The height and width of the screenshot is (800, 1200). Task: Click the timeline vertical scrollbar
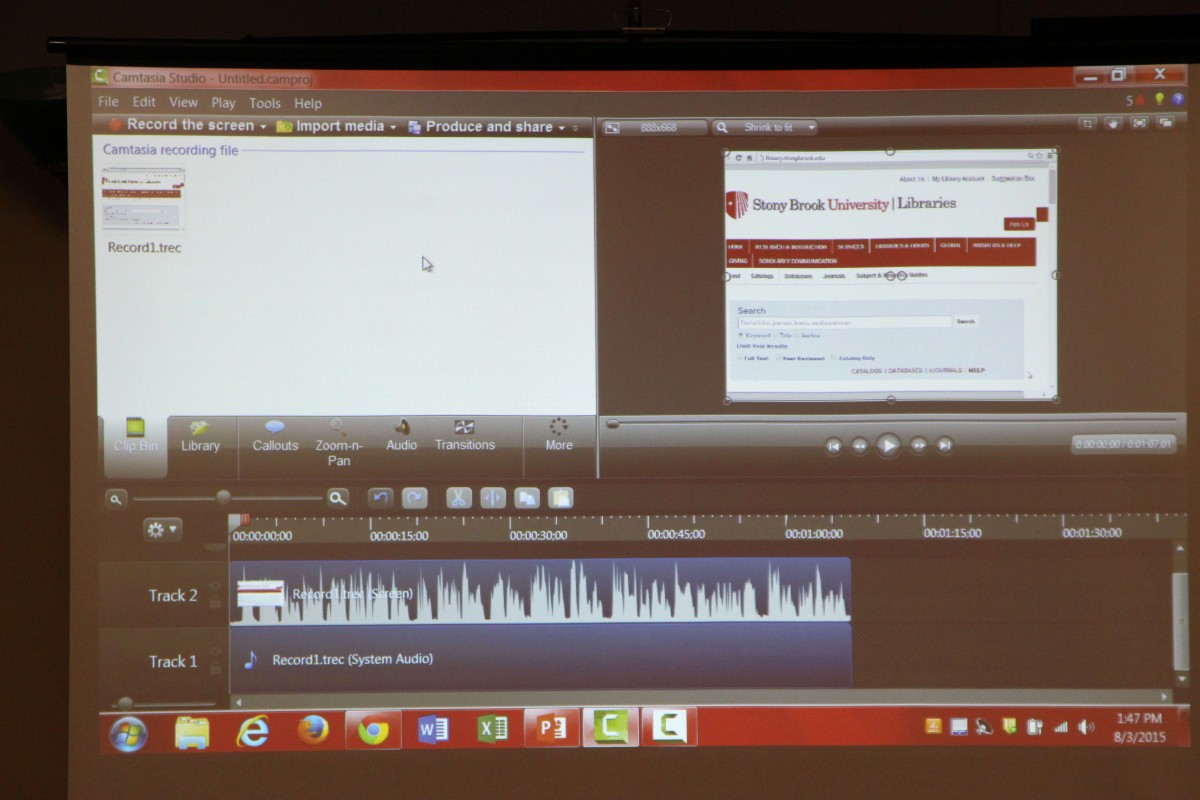coord(1180,620)
